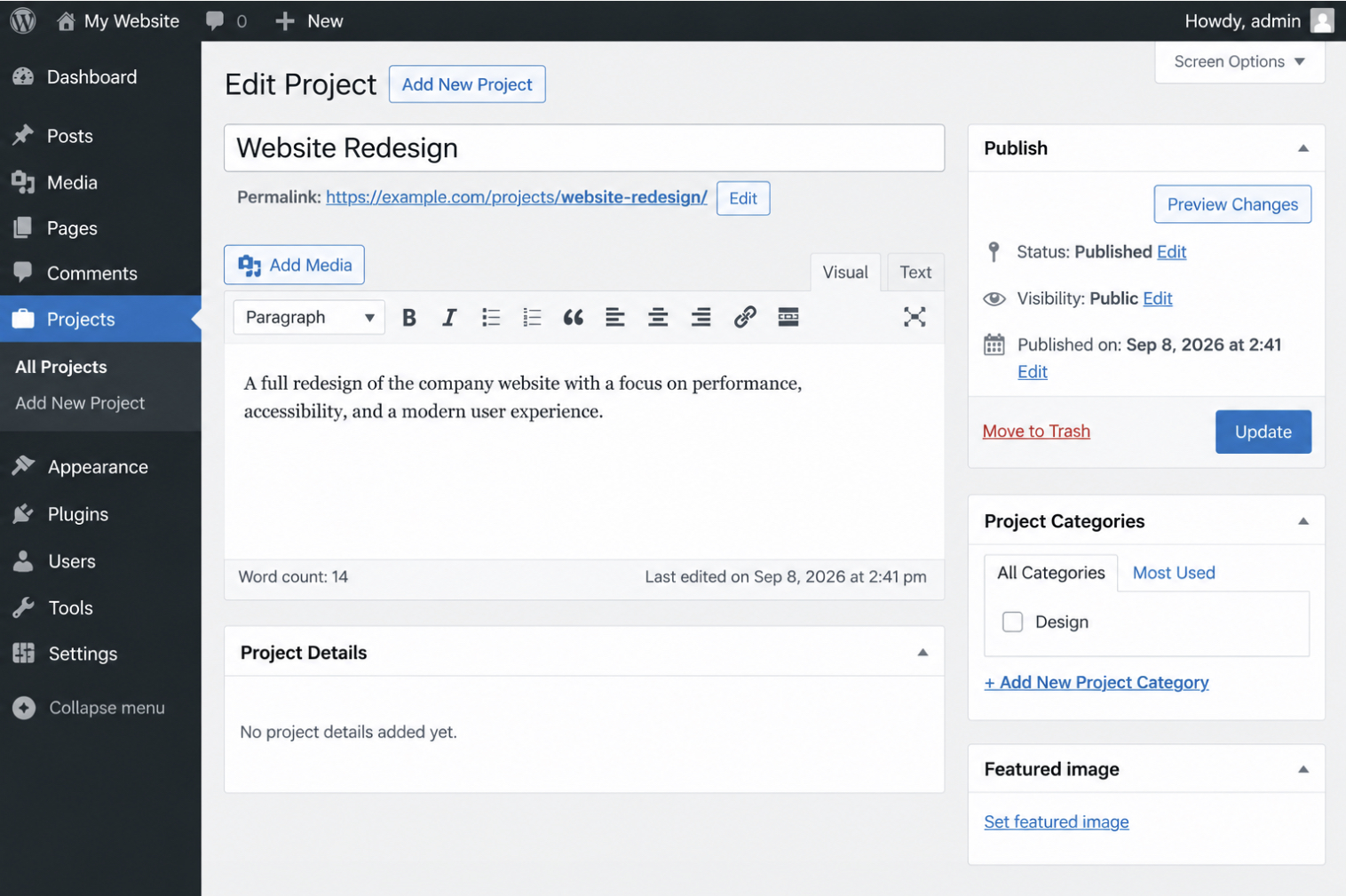
Task: Click the Appearance brush icon
Action: coord(23,465)
